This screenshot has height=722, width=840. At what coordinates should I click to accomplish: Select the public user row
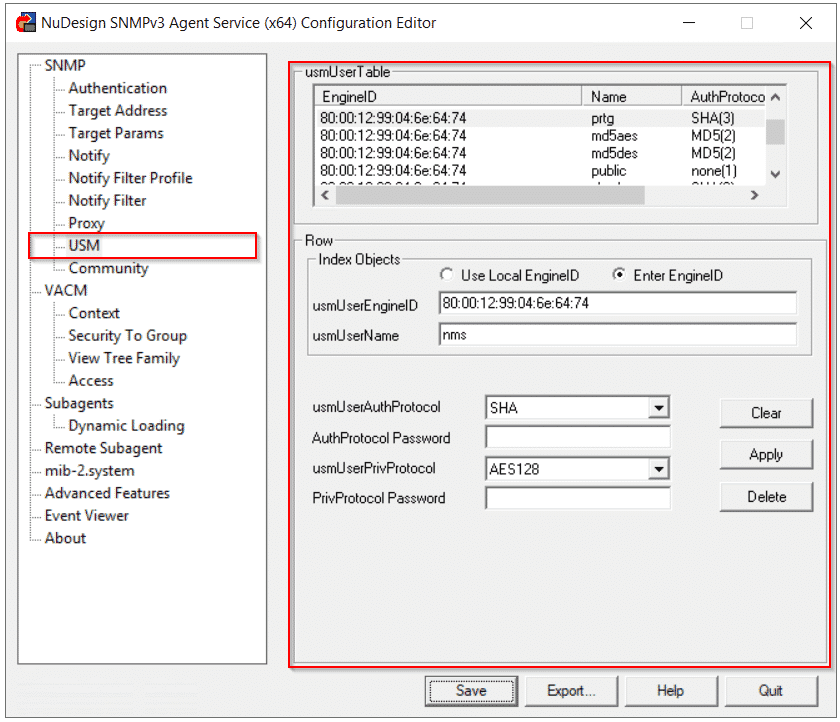(539, 171)
